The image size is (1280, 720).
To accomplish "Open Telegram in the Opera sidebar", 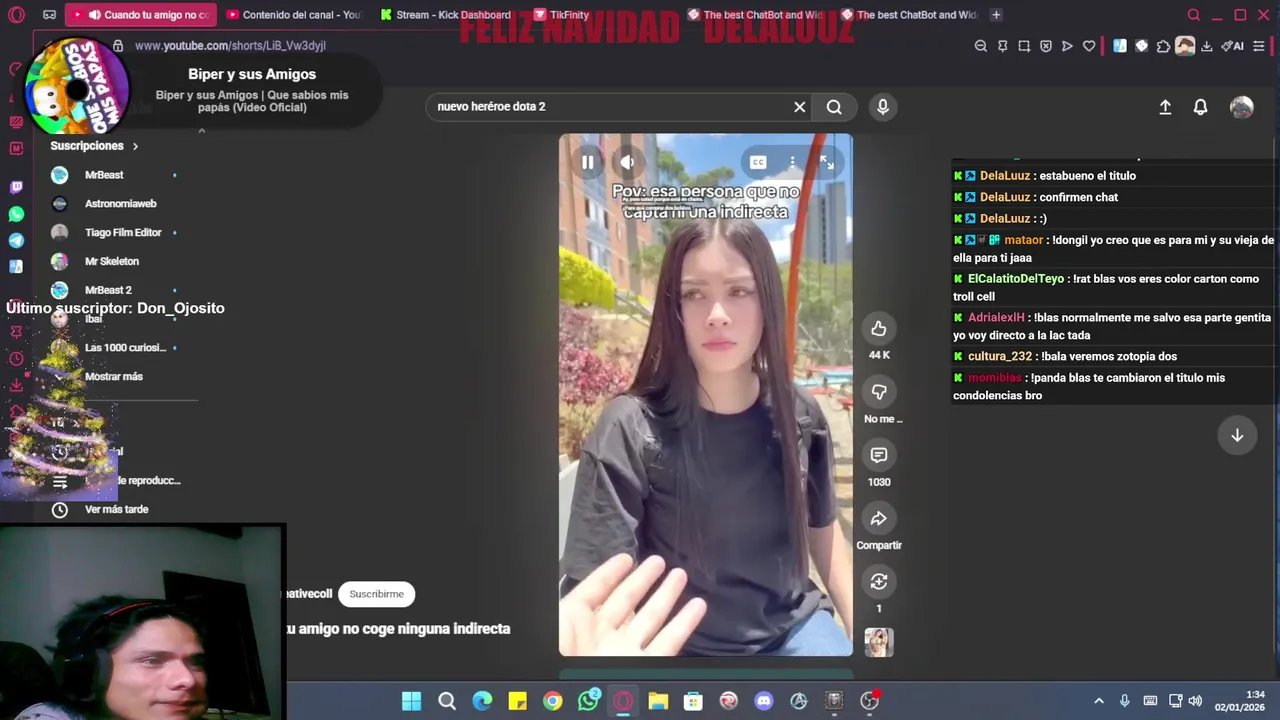I will pos(16,240).
